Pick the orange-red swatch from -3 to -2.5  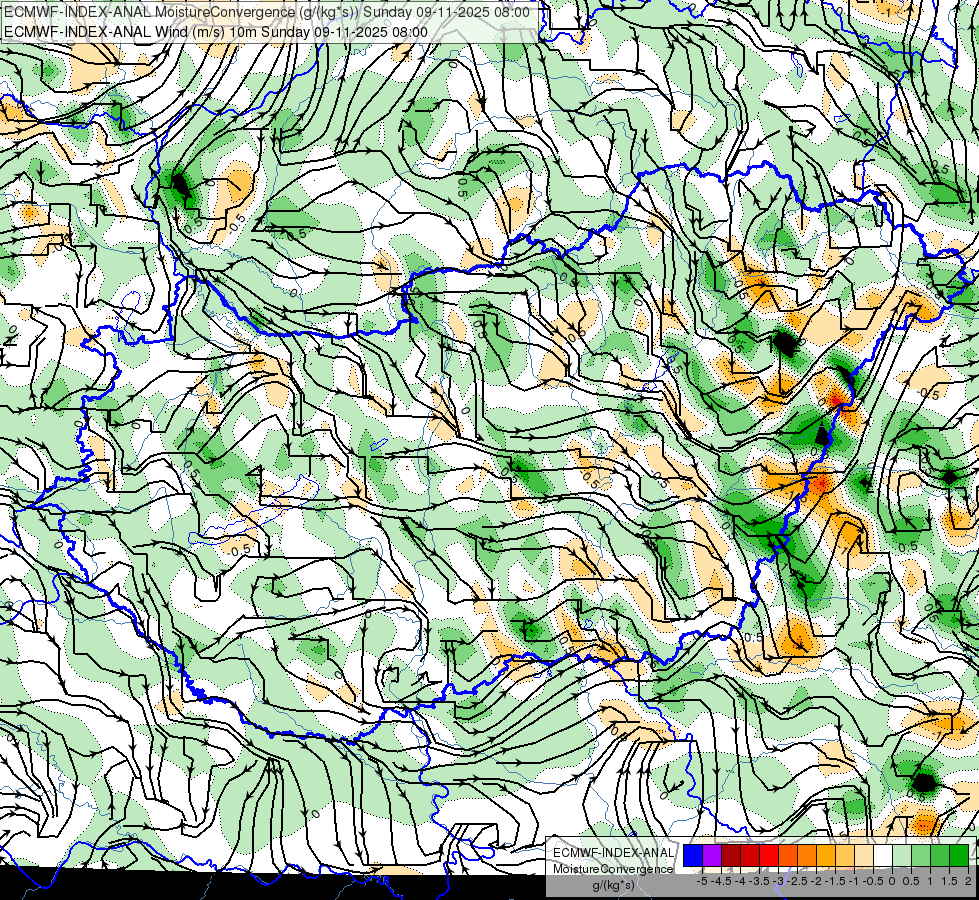788,855
